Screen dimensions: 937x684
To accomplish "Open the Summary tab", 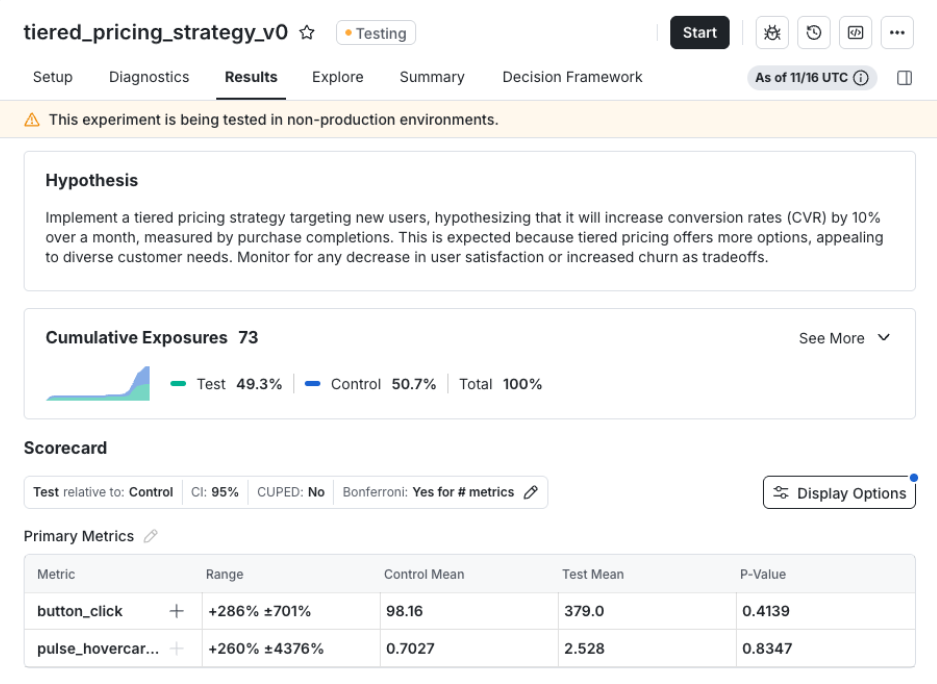I will (x=431, y=77).
